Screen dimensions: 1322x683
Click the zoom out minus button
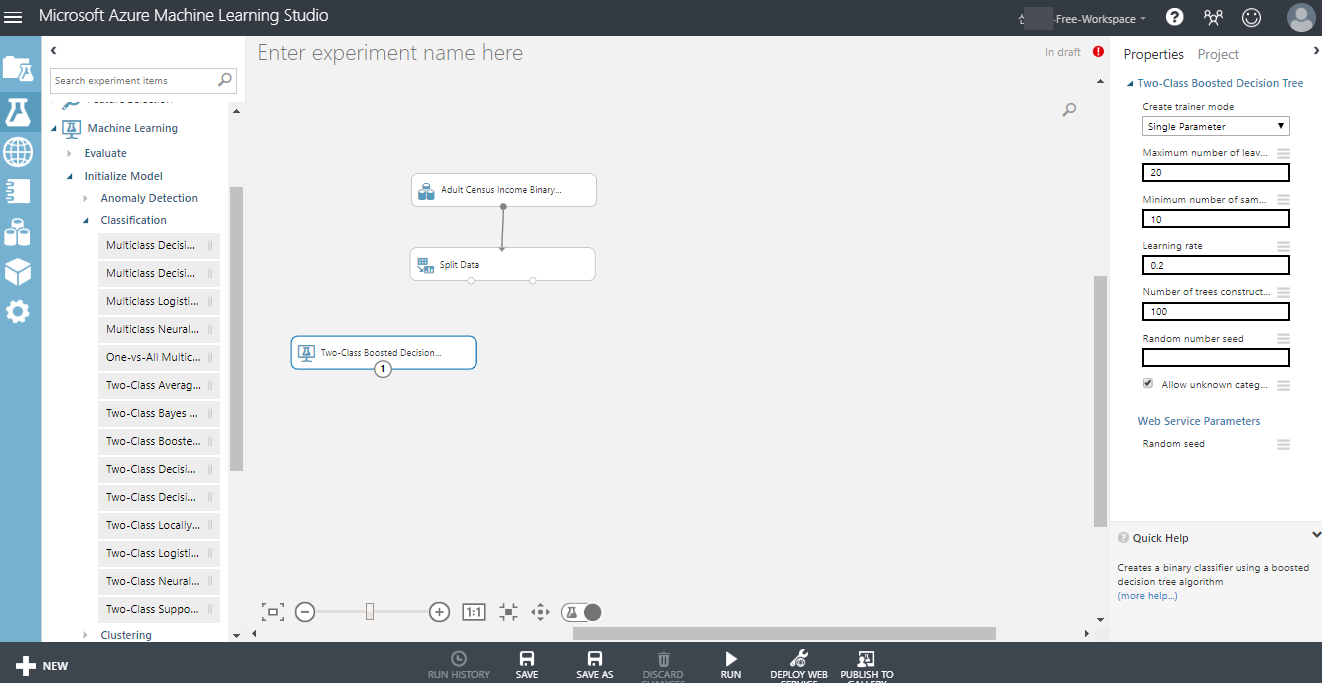[305, 612]
